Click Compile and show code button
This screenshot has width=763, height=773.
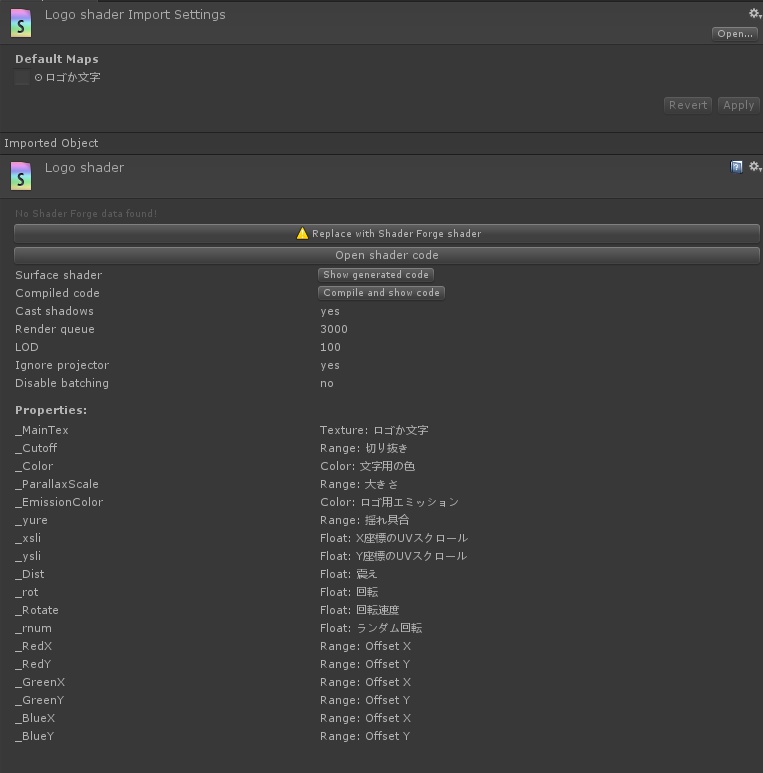pyautogui.click(x=382, y=293)
